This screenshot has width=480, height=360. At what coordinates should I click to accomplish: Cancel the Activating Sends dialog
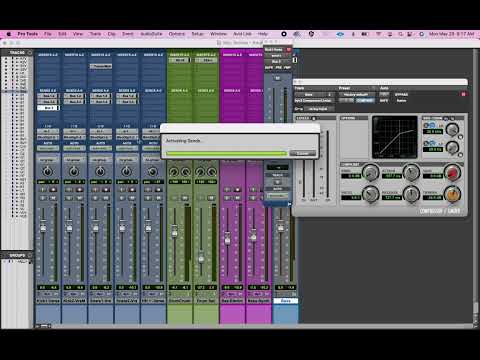303,153
